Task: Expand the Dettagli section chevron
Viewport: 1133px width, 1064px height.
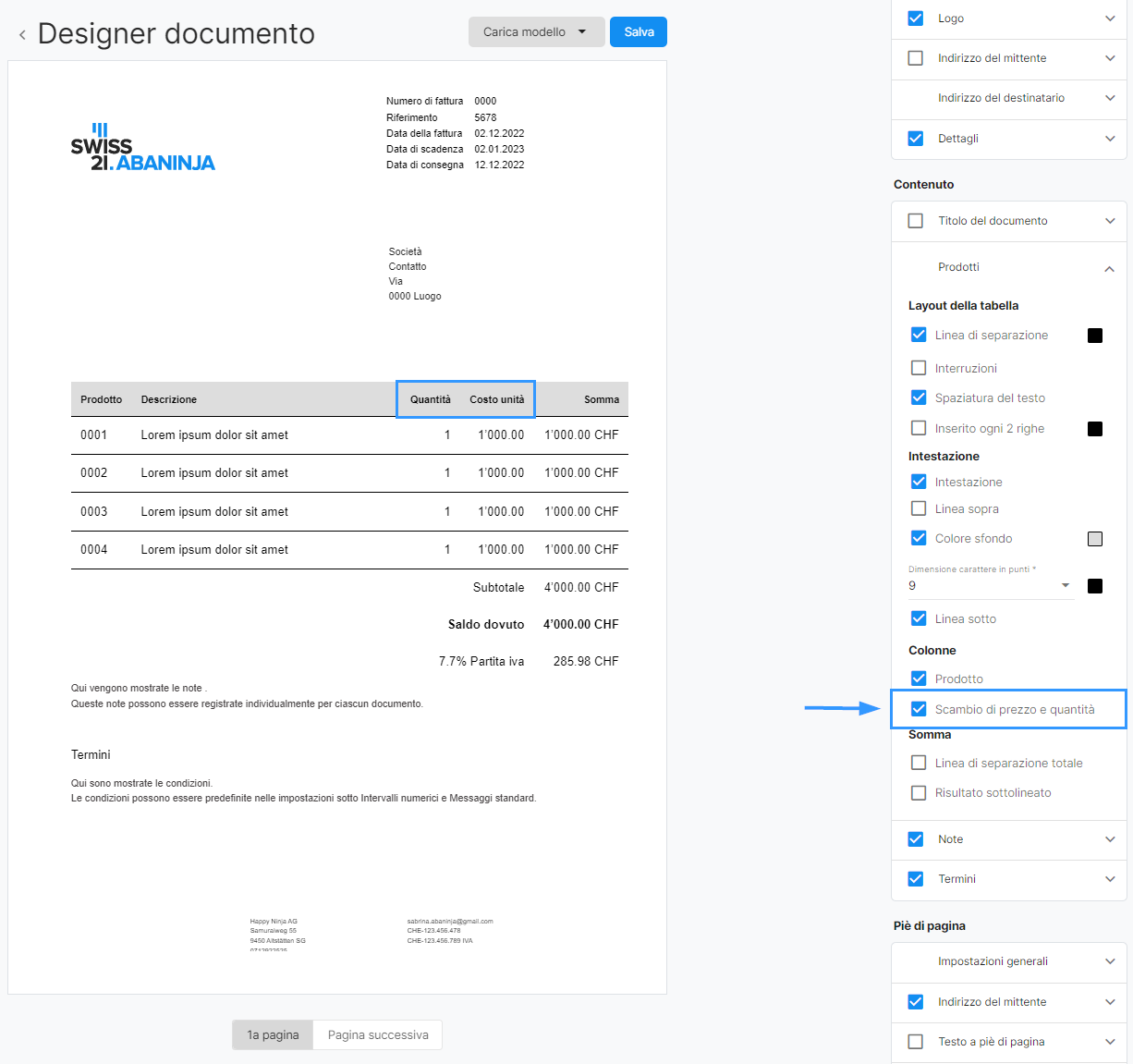Action: tap(1110, 139)
